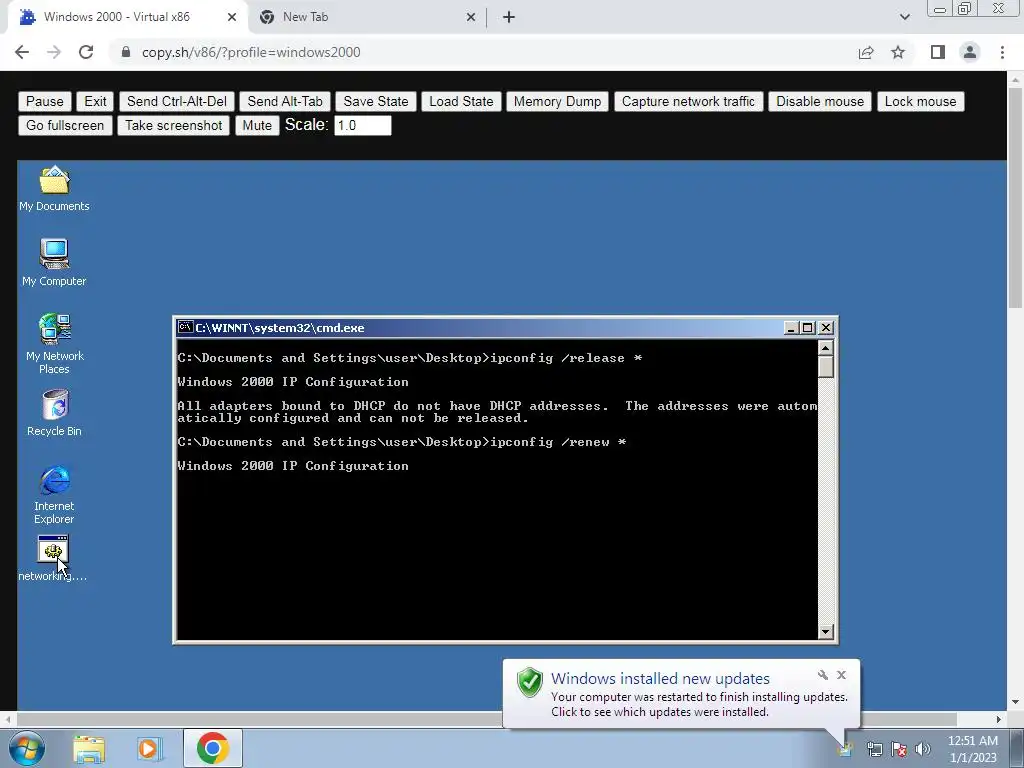The width and height of the screenshot is (1024, 768).
Task: Click Lock mouse button
Action: tap(920, 101)
